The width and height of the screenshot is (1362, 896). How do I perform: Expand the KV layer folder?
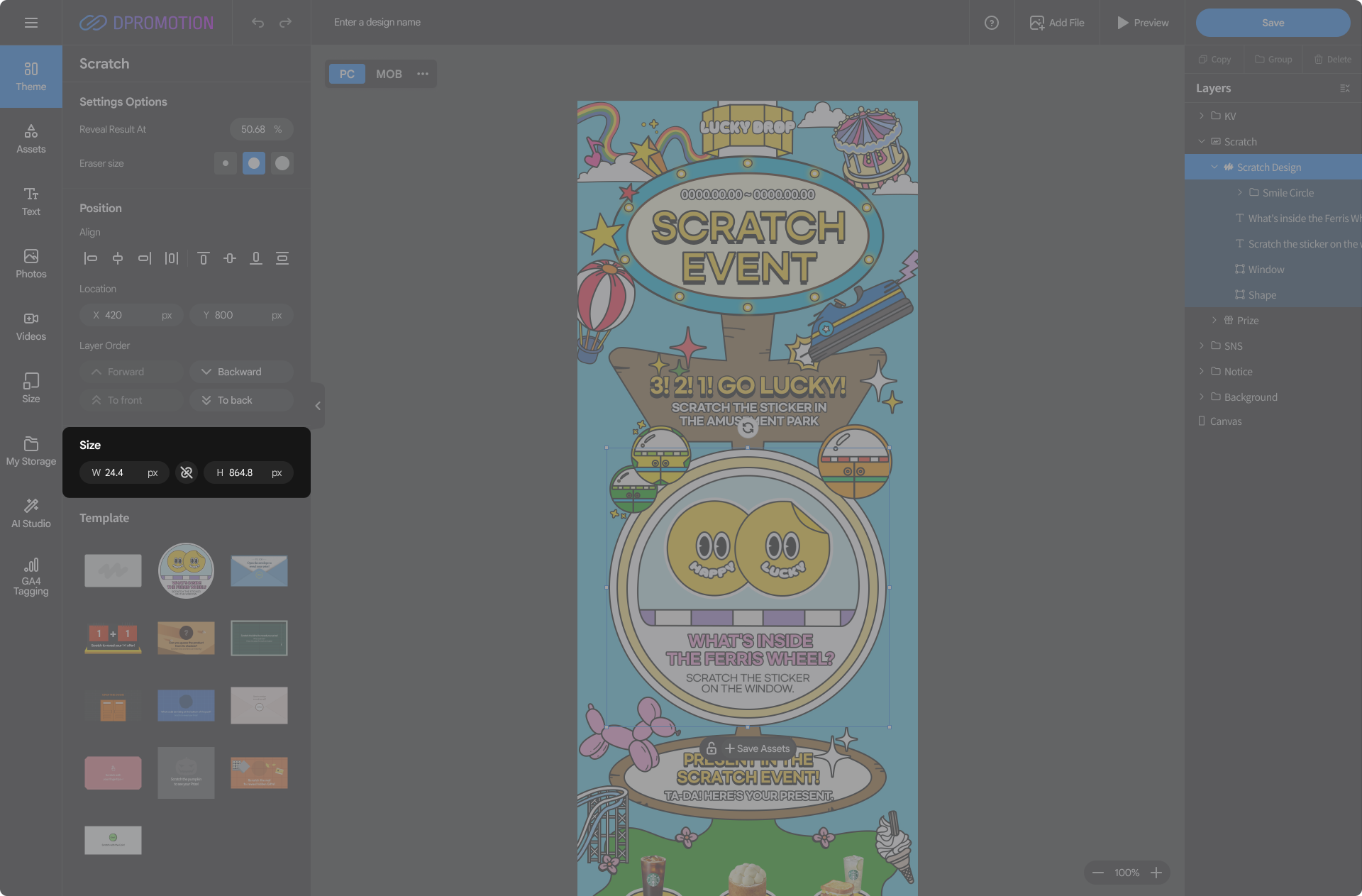pos(1202,116)
